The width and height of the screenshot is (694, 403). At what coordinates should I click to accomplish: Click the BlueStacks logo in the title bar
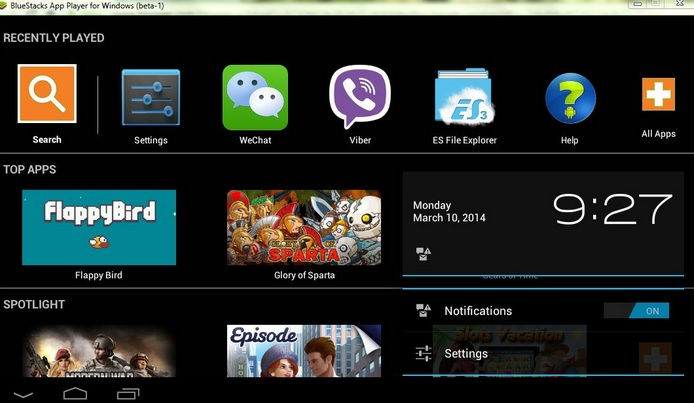[4, 6]
